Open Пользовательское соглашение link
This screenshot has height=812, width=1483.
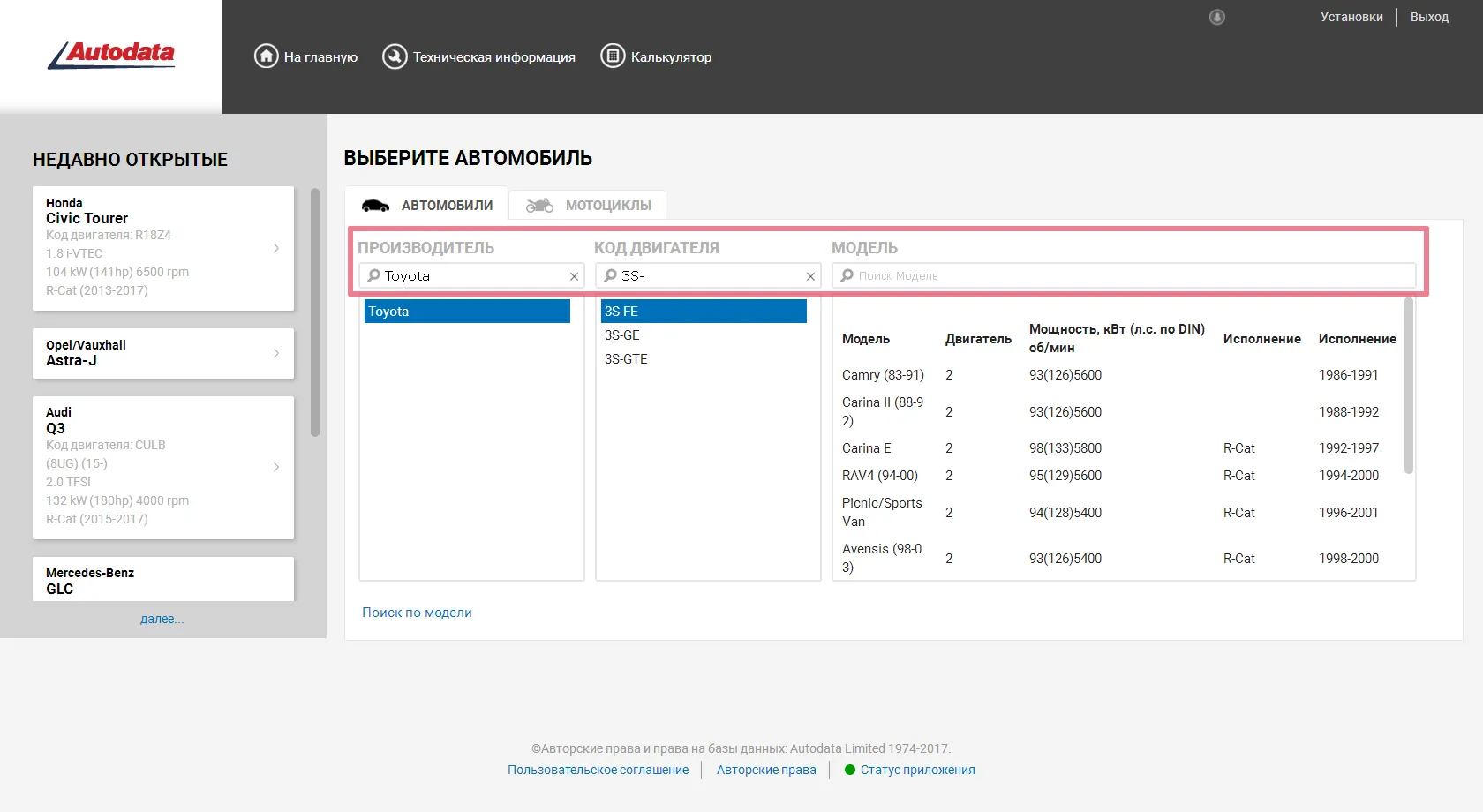tap(598, 770)
